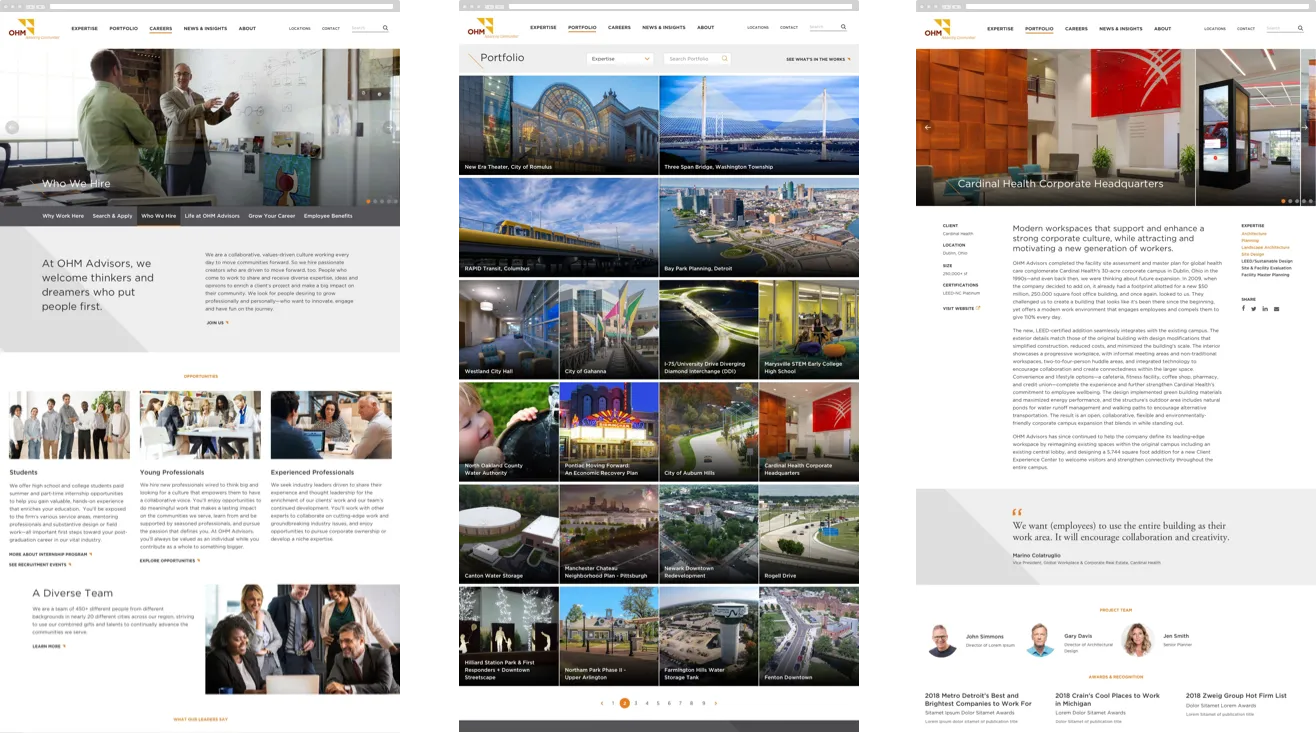
Task: Open the See Recruitment Events link
Action: point(40,565)
